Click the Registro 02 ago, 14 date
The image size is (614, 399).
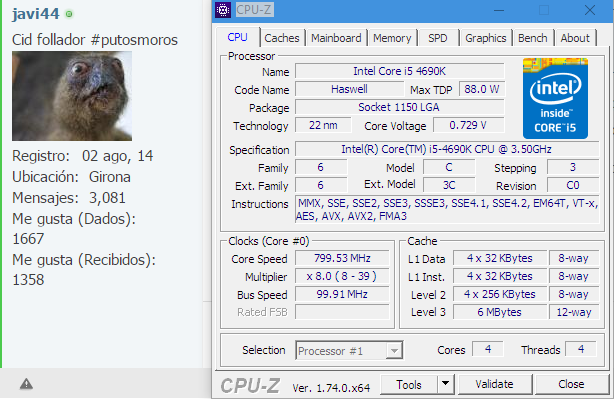[x=83, y=156]
